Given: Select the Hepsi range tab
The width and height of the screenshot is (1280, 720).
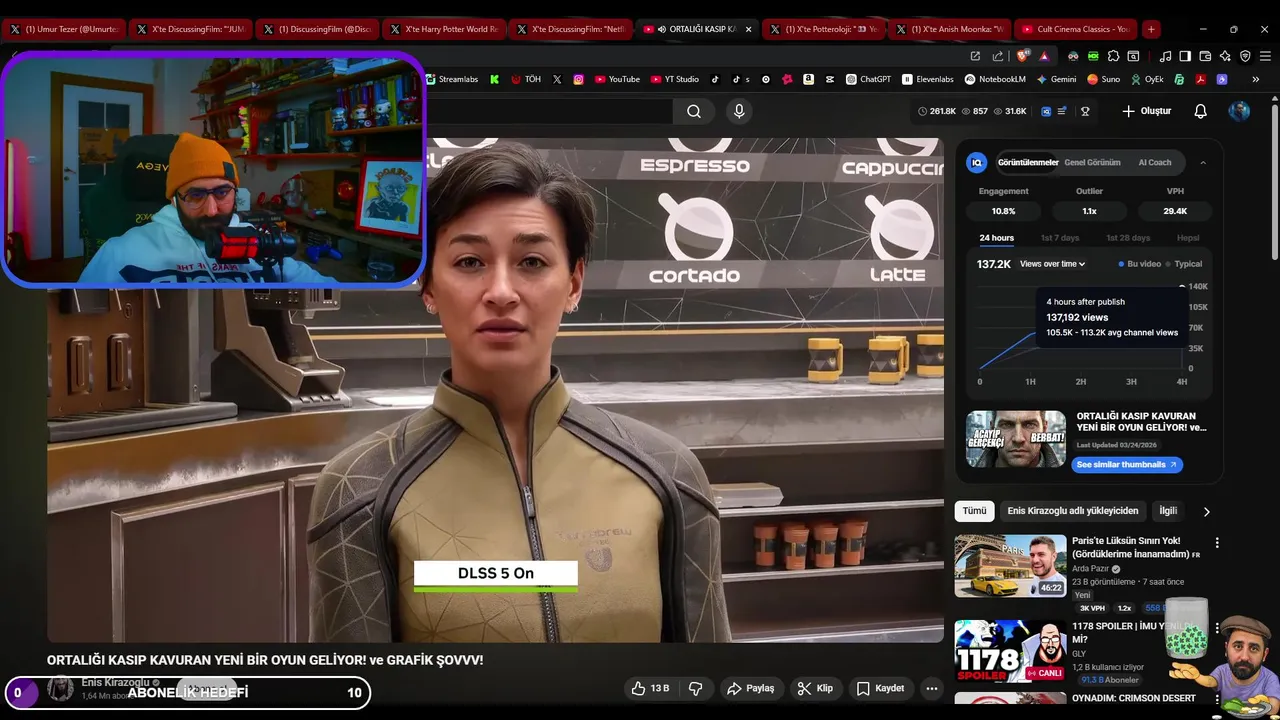Looking at the screenshot, I should point(1188,238).
